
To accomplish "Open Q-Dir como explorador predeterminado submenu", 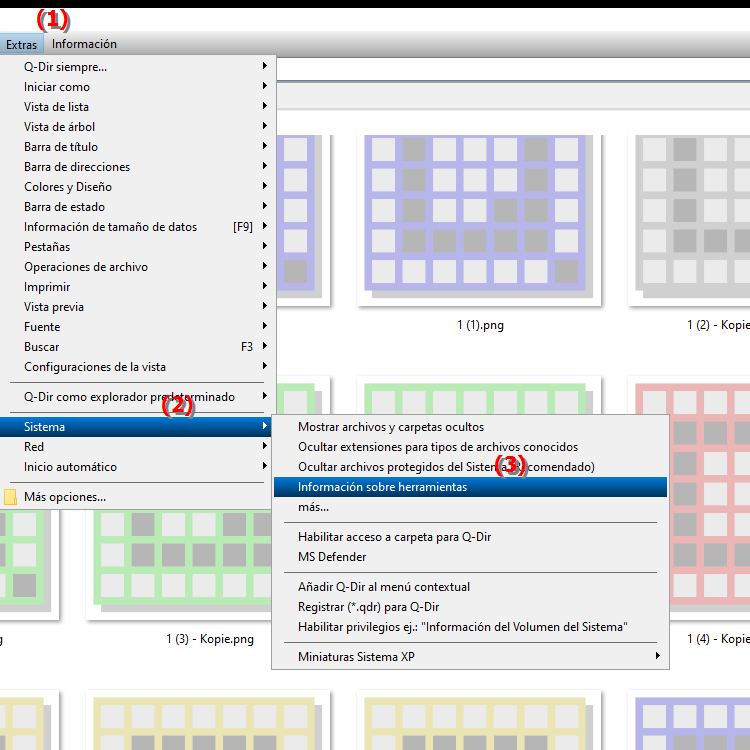I will [x=138, y=397].
